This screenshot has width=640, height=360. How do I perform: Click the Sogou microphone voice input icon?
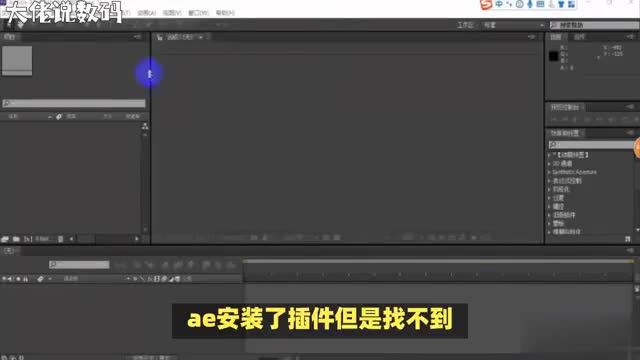click(530, 4)
